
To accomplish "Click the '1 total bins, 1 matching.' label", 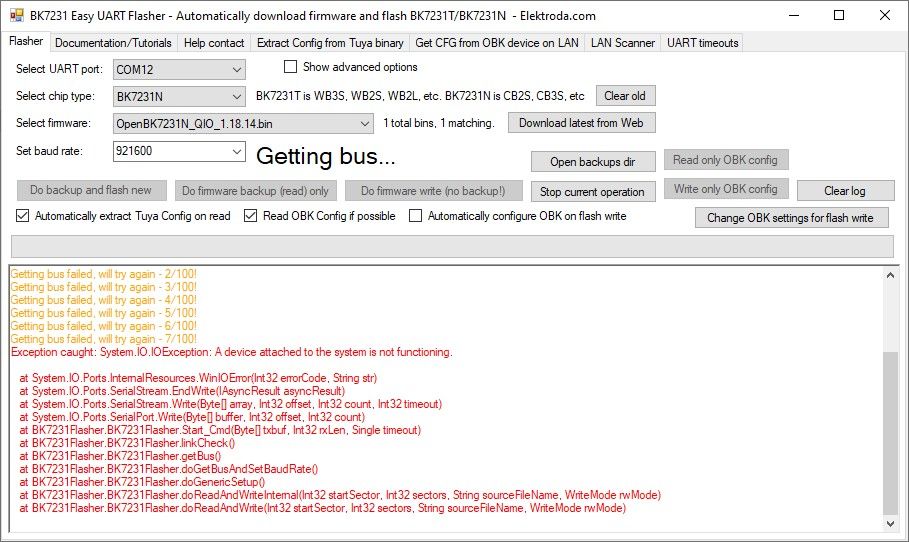I will click(439, 123).
